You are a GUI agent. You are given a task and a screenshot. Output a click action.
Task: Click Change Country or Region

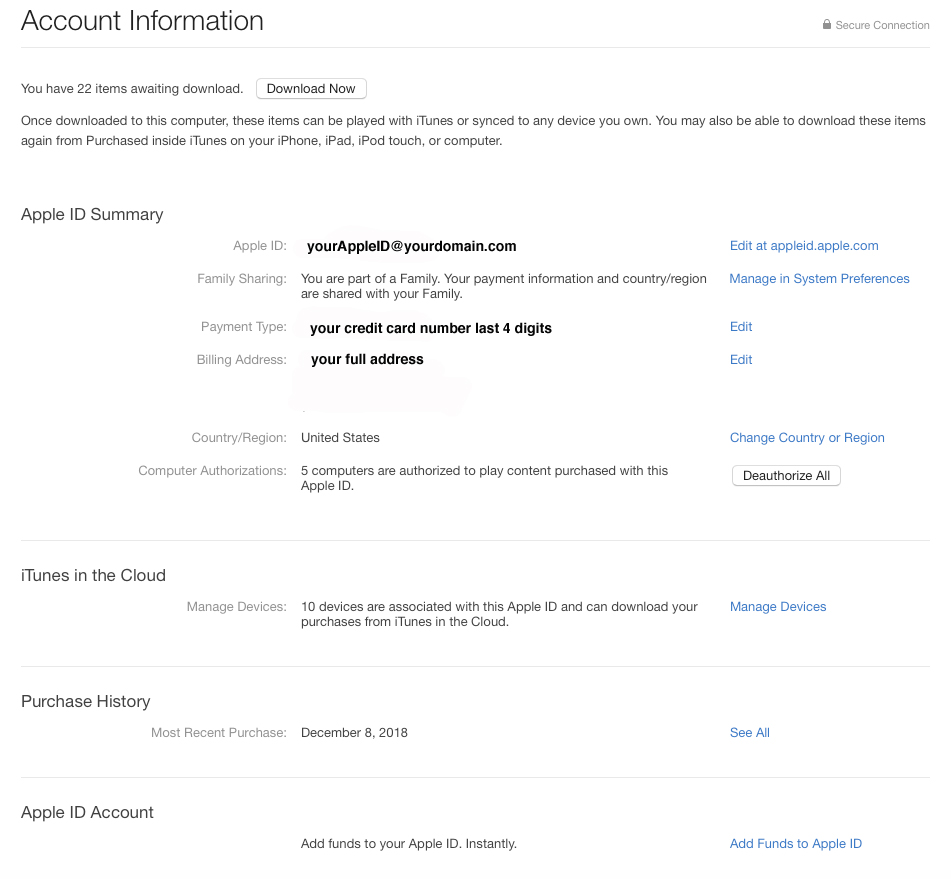806,437
